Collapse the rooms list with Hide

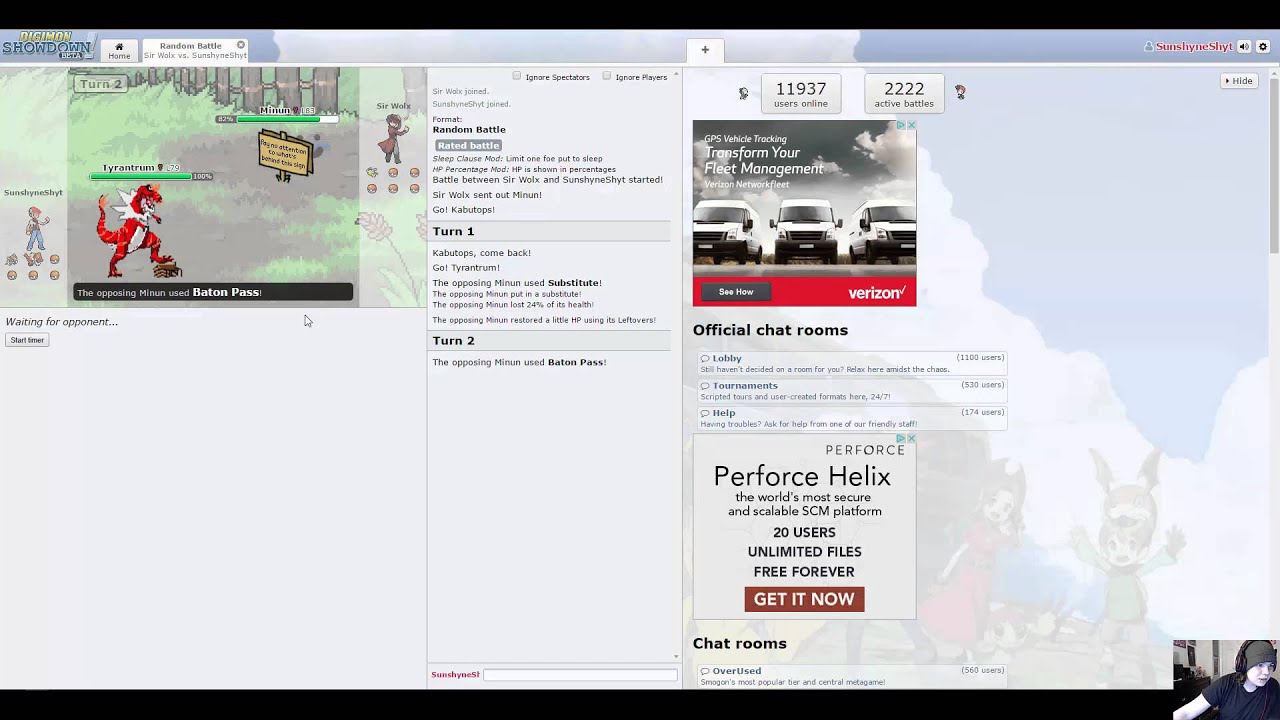point(1238,80)
